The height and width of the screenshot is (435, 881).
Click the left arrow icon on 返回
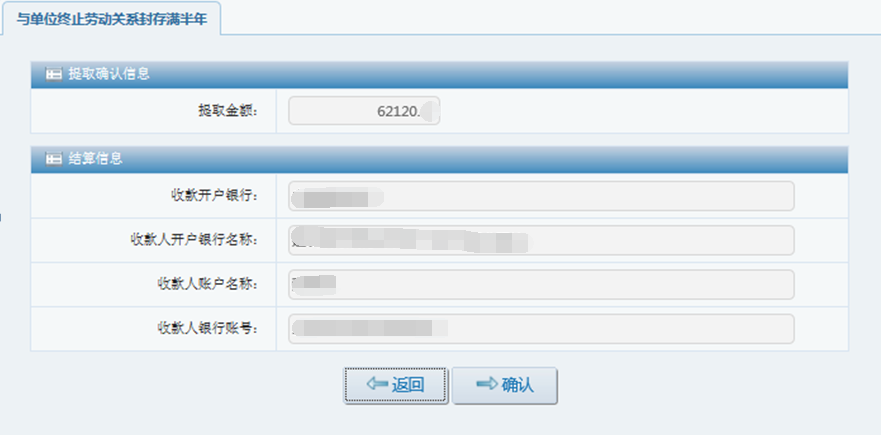pos(377,384)
